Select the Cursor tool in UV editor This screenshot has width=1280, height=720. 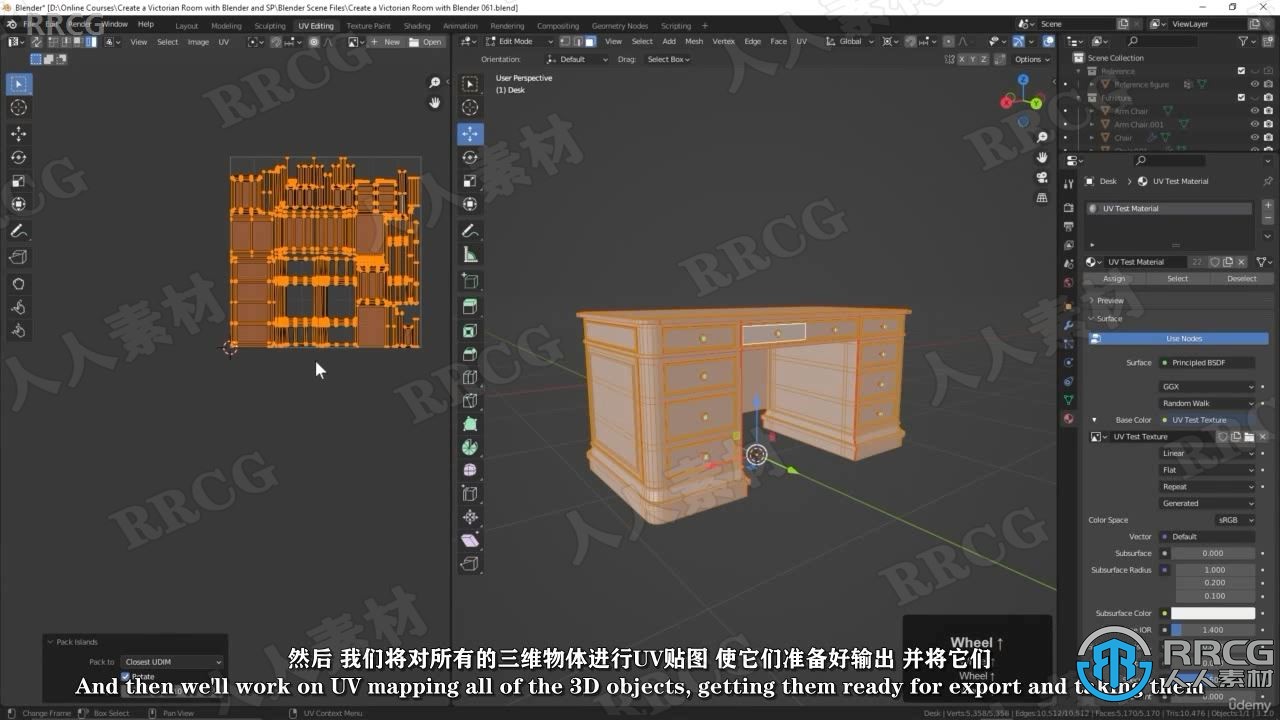click(x=19, y=108)
